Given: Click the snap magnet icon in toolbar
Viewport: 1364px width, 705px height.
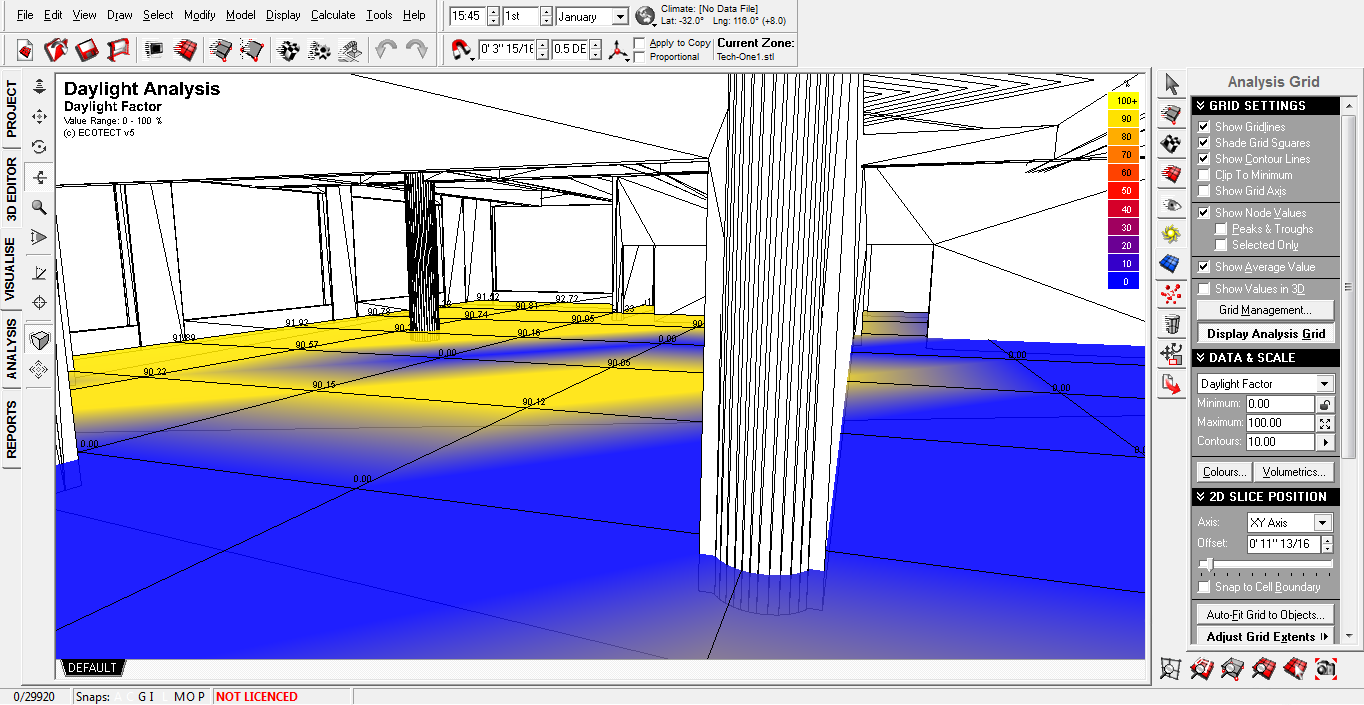Looking at the screenshot, I should (461, 49).
